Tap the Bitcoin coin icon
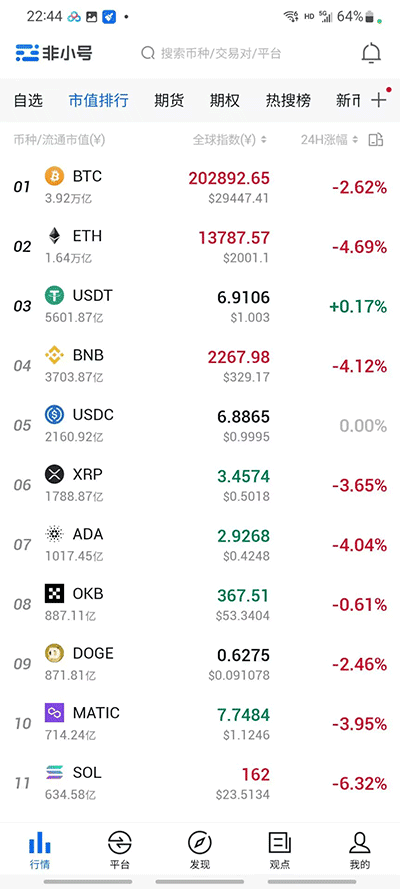Image resolution: width=400 pixels, height=889 pixels. coord(55,176)
